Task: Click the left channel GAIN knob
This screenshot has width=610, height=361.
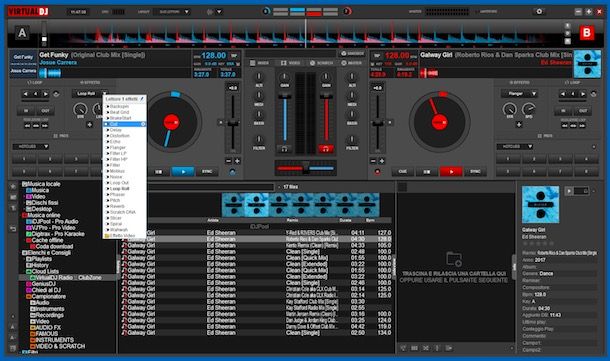Action: [284, 77]
